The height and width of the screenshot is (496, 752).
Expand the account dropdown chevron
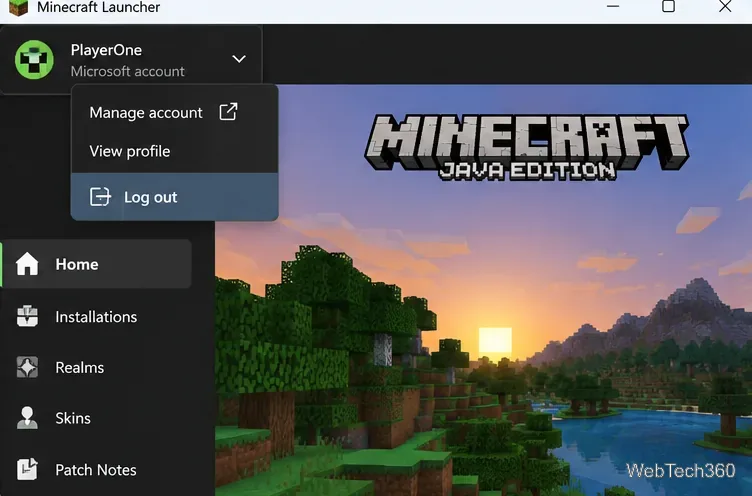[239, 59]
